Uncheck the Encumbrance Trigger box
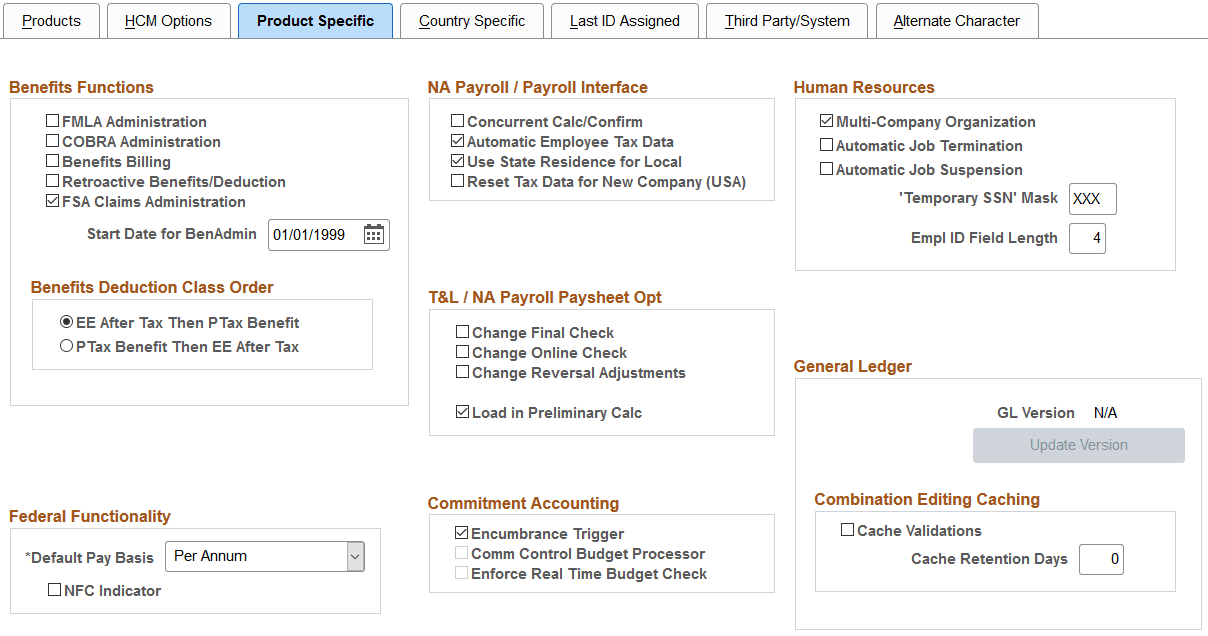 click(x=461, y=533)
